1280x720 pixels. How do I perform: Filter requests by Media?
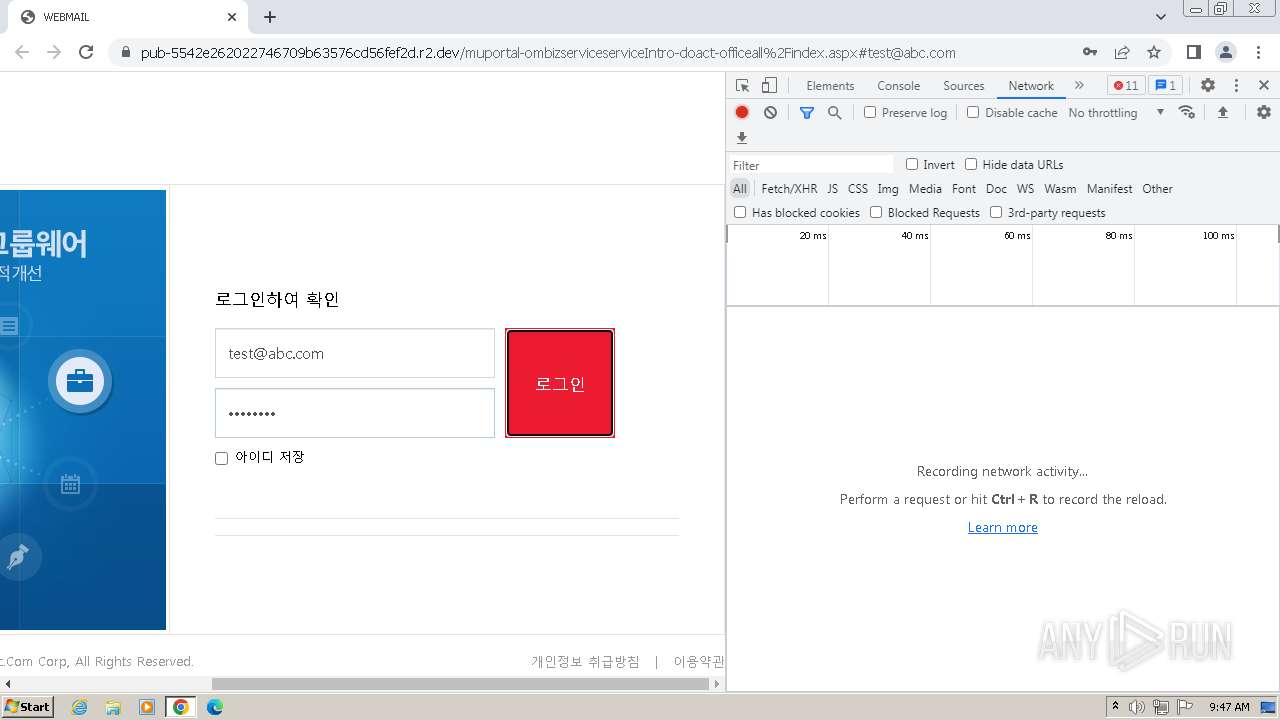pos(925,188)
